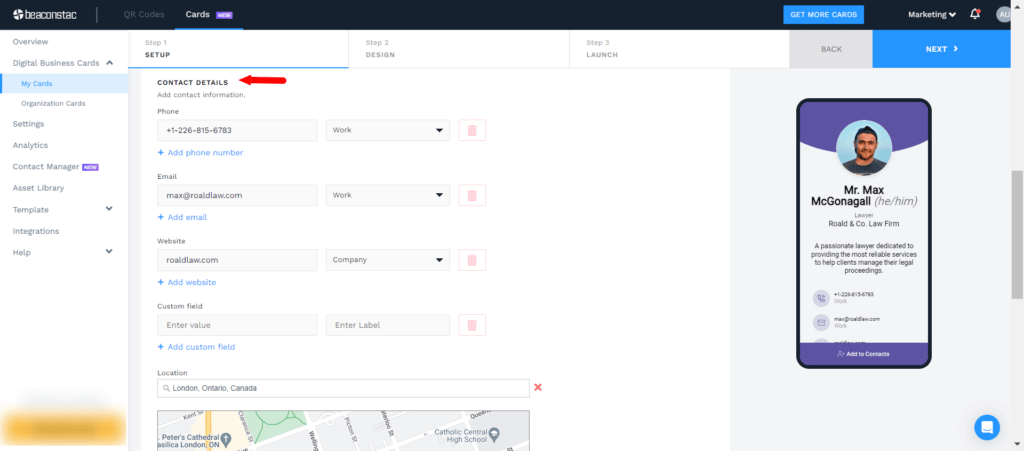
Task: Go to Step 2 Design
Action: [x=458, y=48]
